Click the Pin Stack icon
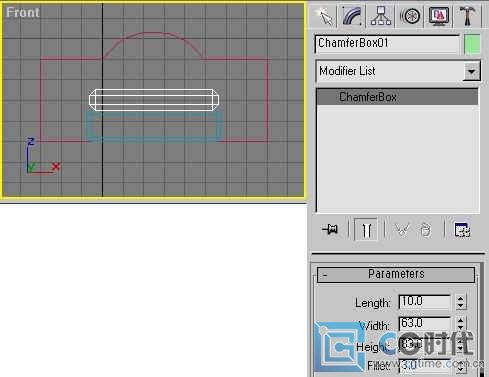 coord(330,229)
